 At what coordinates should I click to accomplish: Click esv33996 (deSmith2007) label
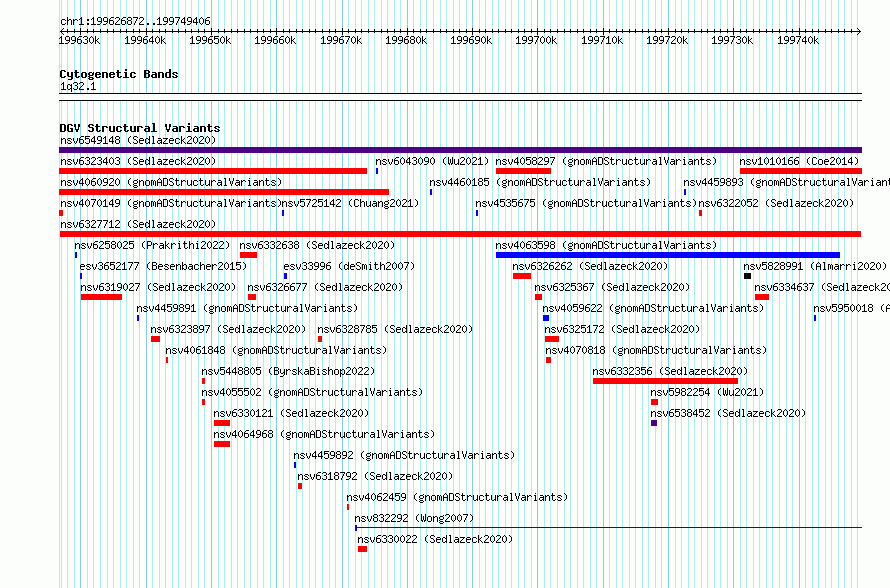coord(349,266)
